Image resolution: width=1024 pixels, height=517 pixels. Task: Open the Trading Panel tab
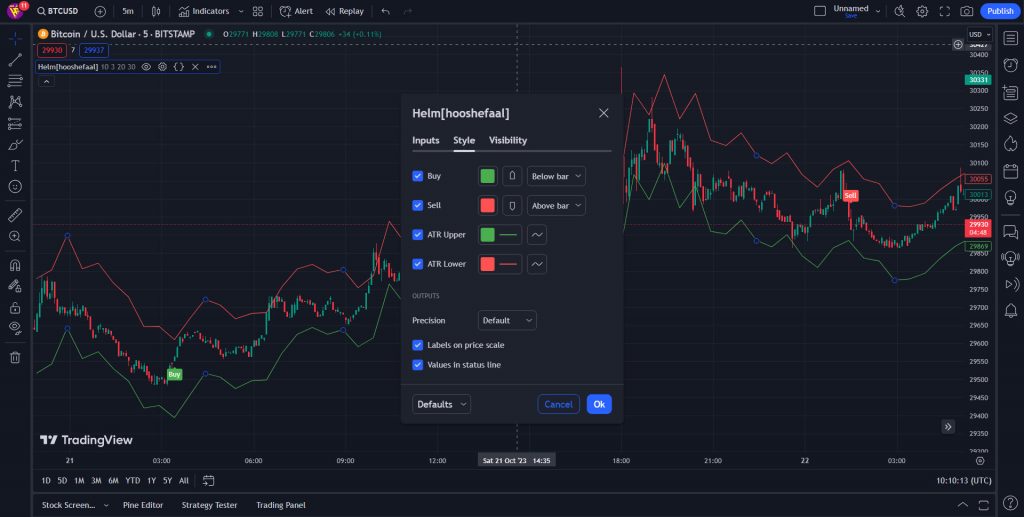click(281, 505)
